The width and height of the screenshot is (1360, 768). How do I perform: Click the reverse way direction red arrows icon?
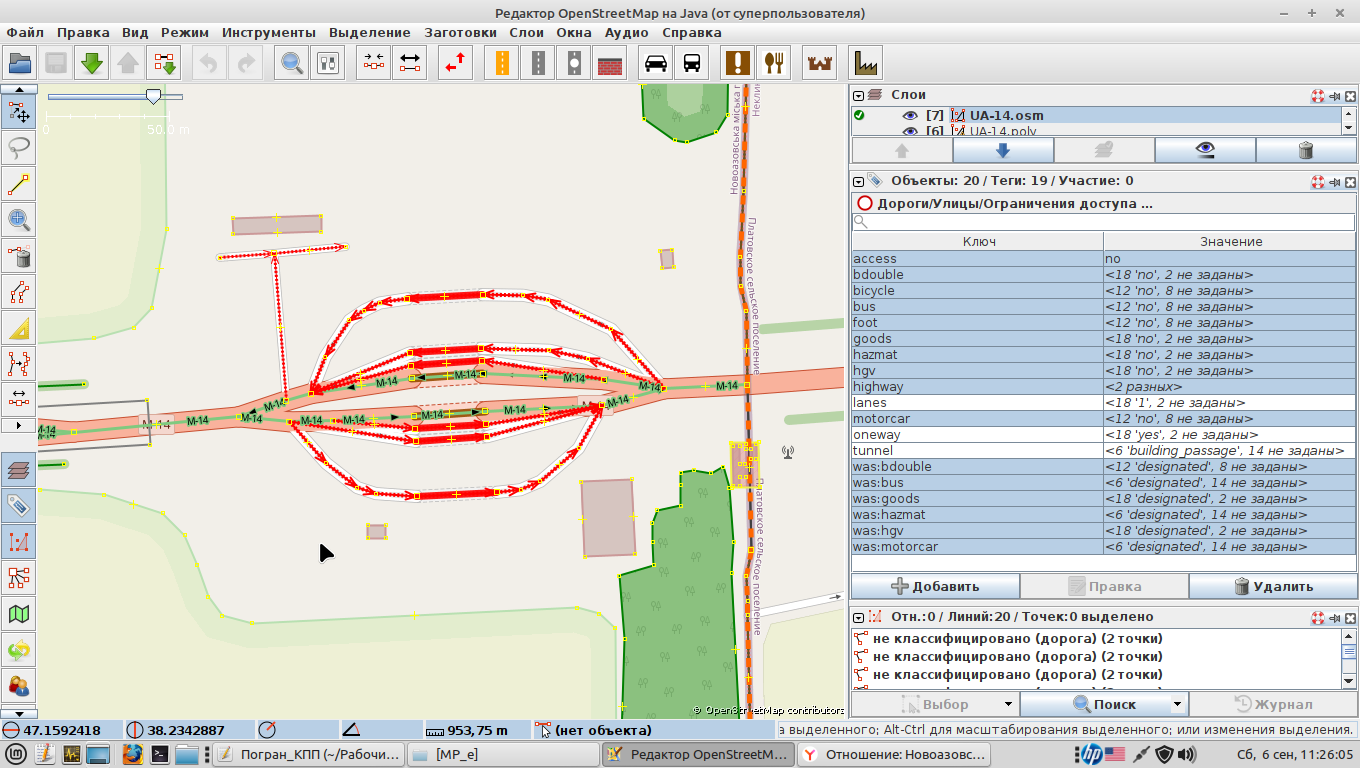coord(456,63)
